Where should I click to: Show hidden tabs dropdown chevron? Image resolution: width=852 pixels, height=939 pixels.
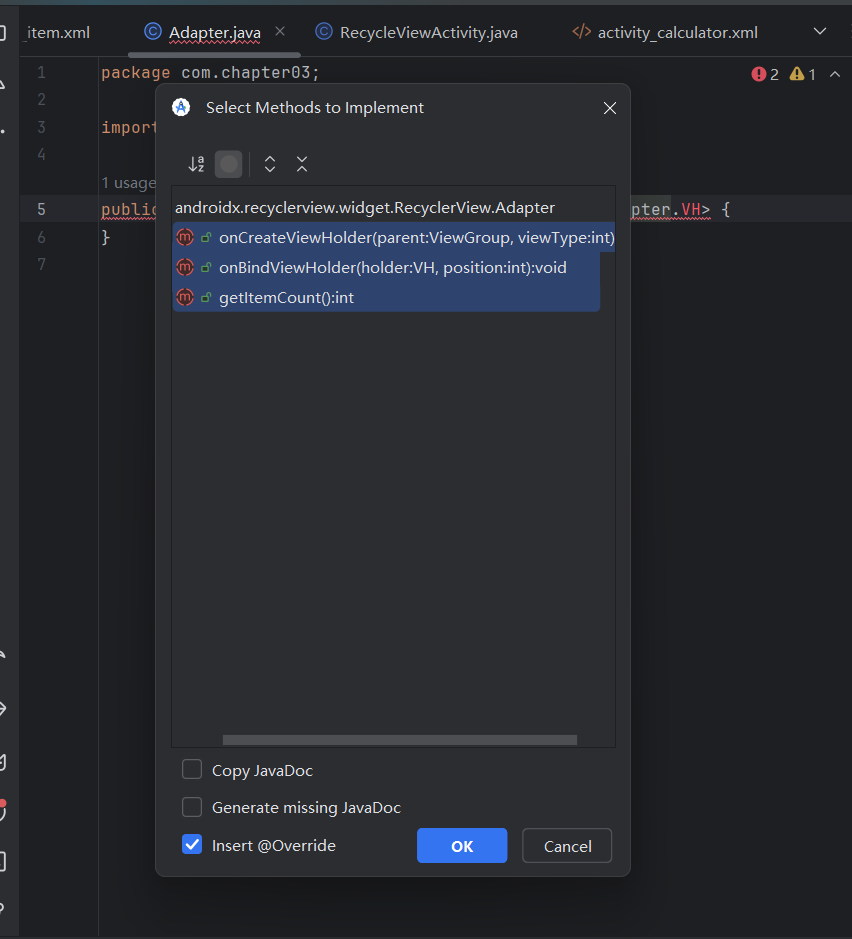pyautogui.click(x=820, y=31)
